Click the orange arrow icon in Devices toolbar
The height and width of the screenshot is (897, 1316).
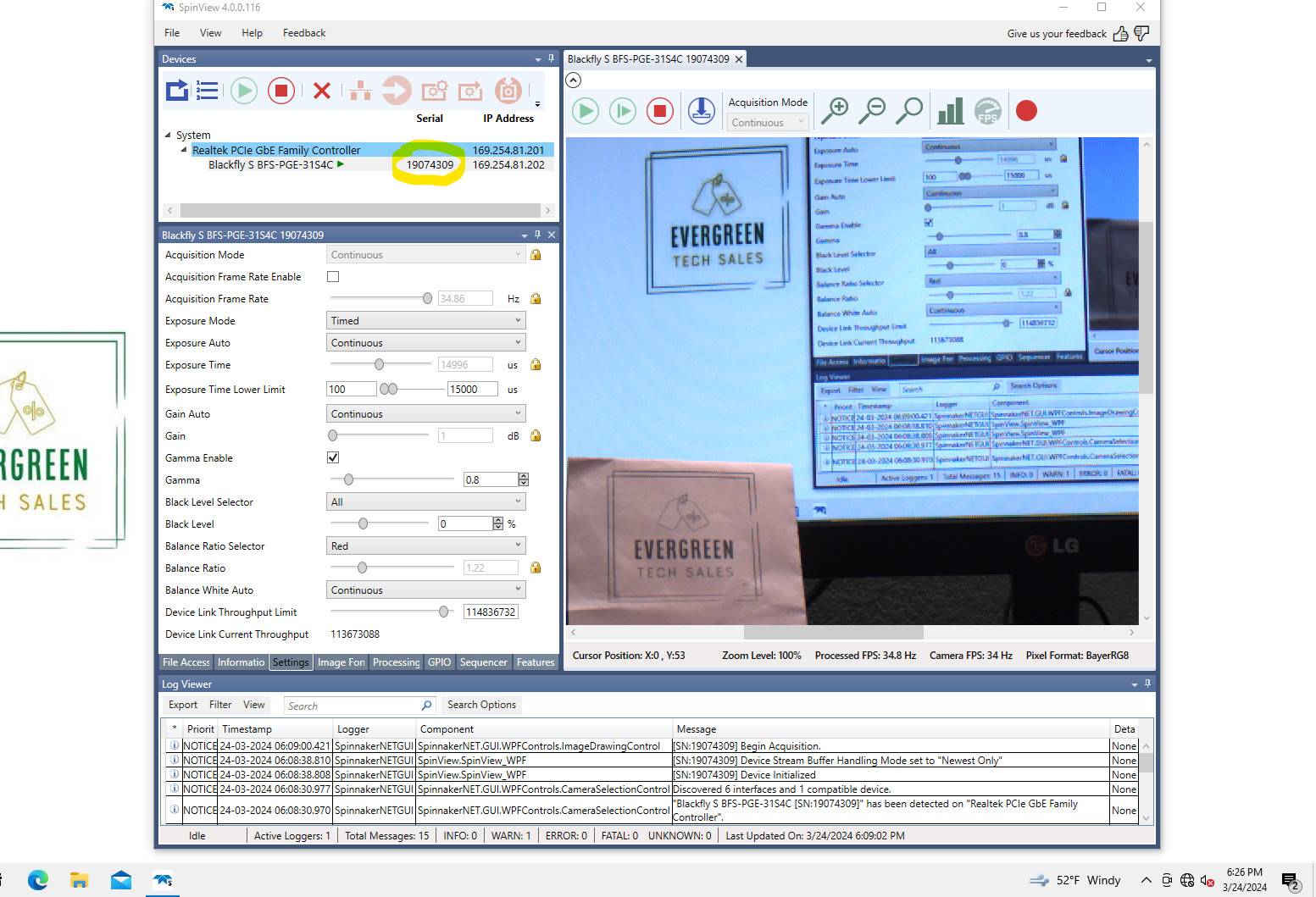pos(397,90)
